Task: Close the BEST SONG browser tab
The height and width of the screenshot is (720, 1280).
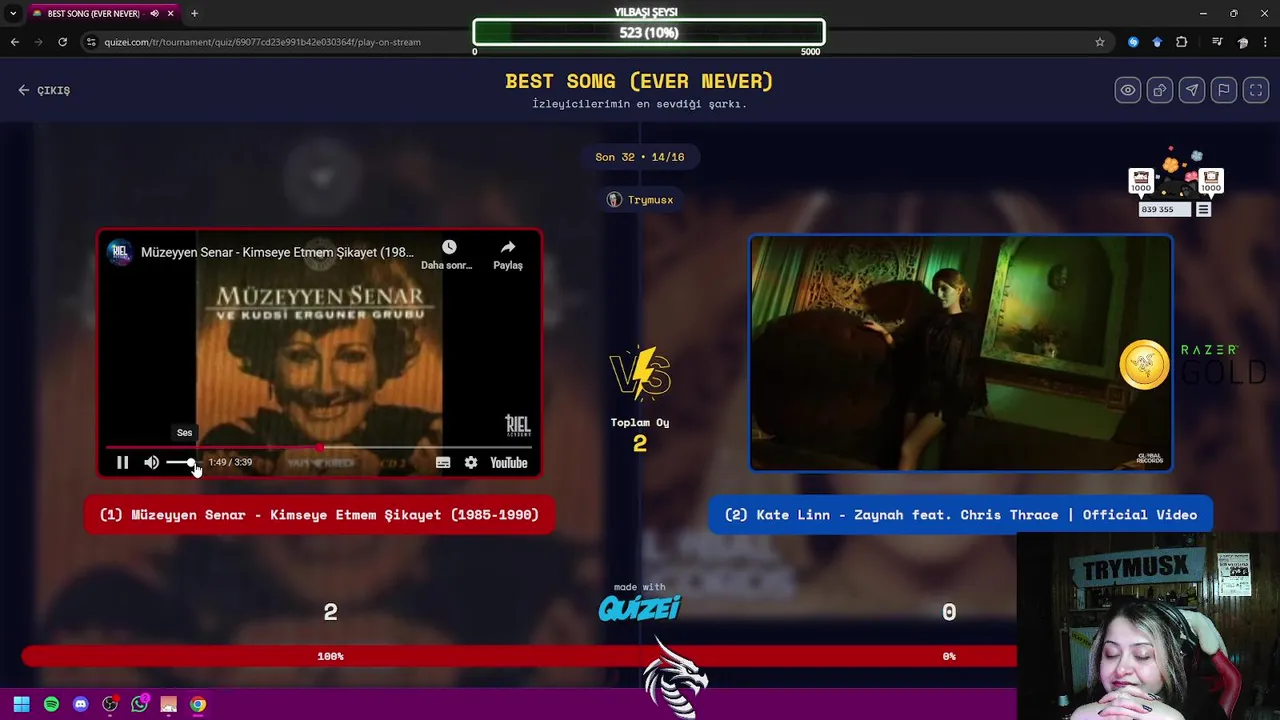Action: (171, 14)
